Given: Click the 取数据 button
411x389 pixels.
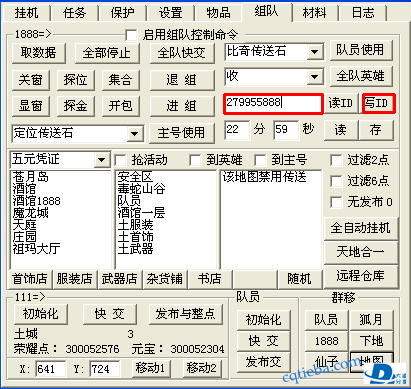Looking at the screenshot, I should (x=39, y=53).
